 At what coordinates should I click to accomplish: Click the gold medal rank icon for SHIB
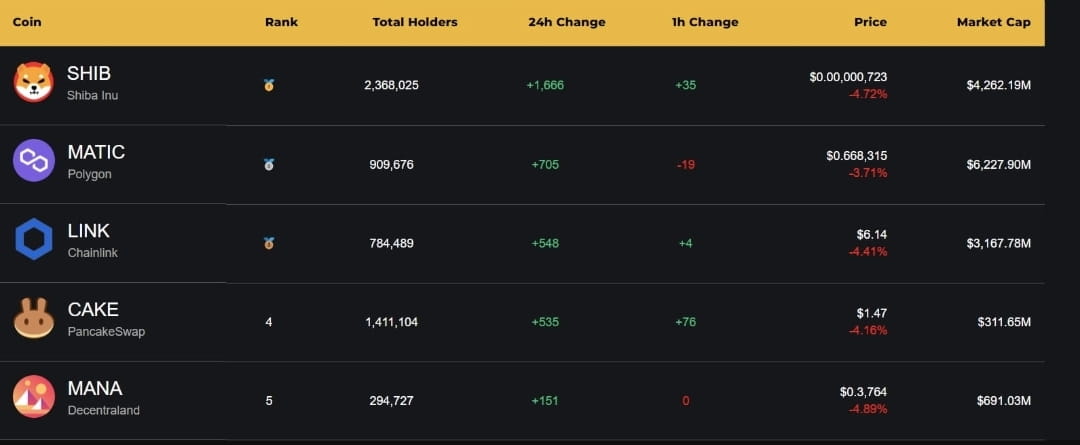tap(269, 85)
